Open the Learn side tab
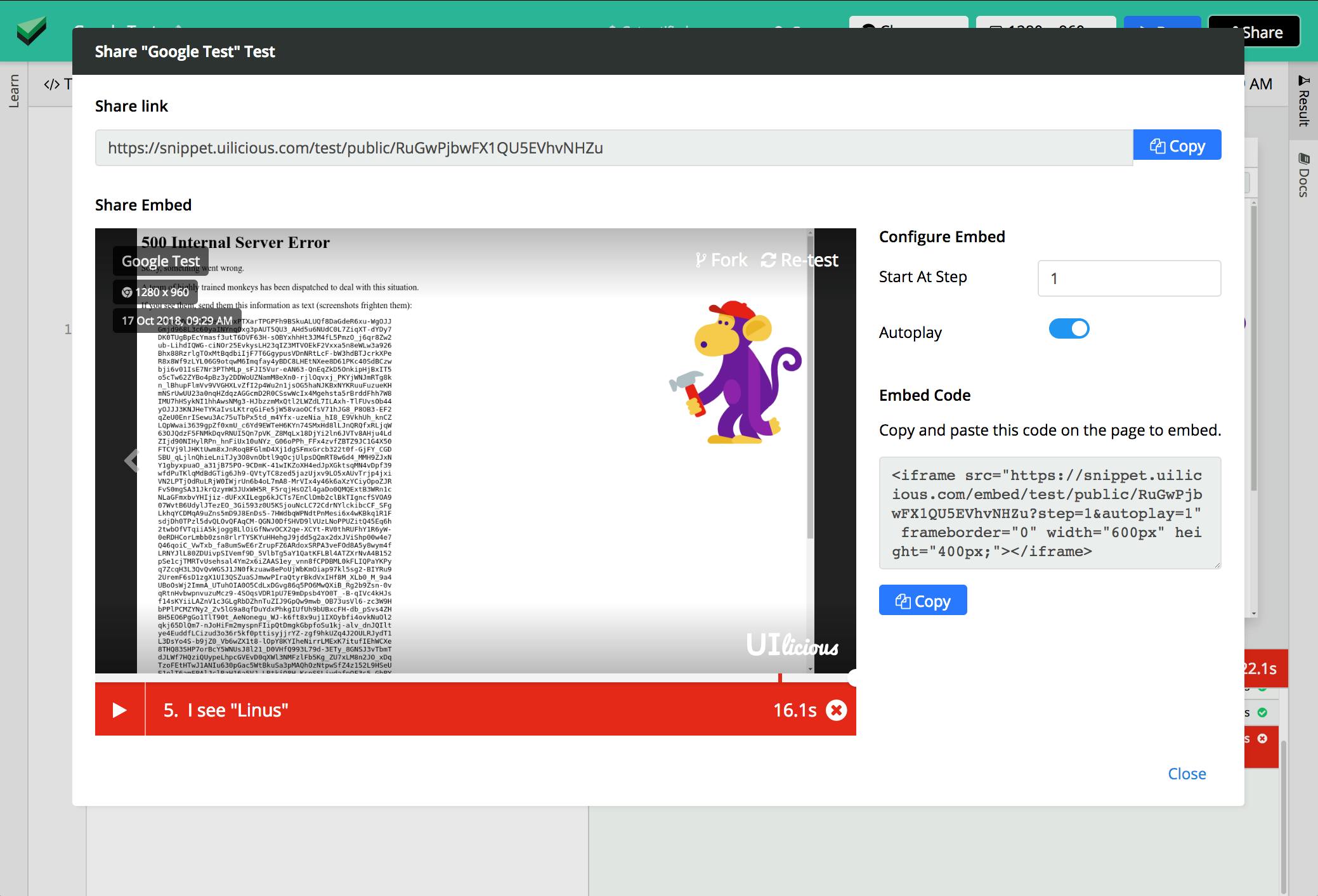The image size is (1318, 896). click(14, 91)
